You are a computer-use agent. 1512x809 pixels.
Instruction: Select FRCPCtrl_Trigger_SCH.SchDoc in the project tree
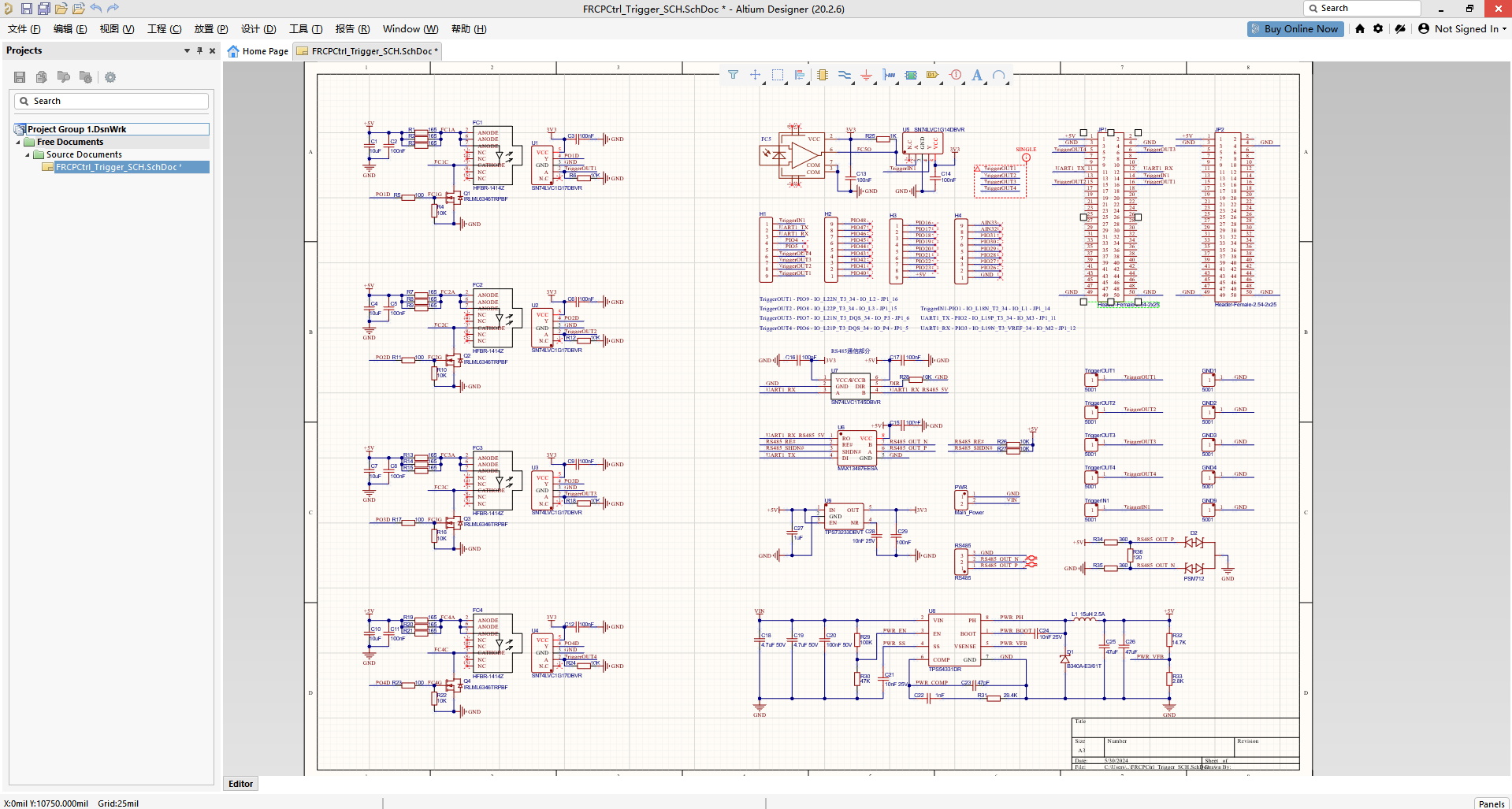(118, 167)
